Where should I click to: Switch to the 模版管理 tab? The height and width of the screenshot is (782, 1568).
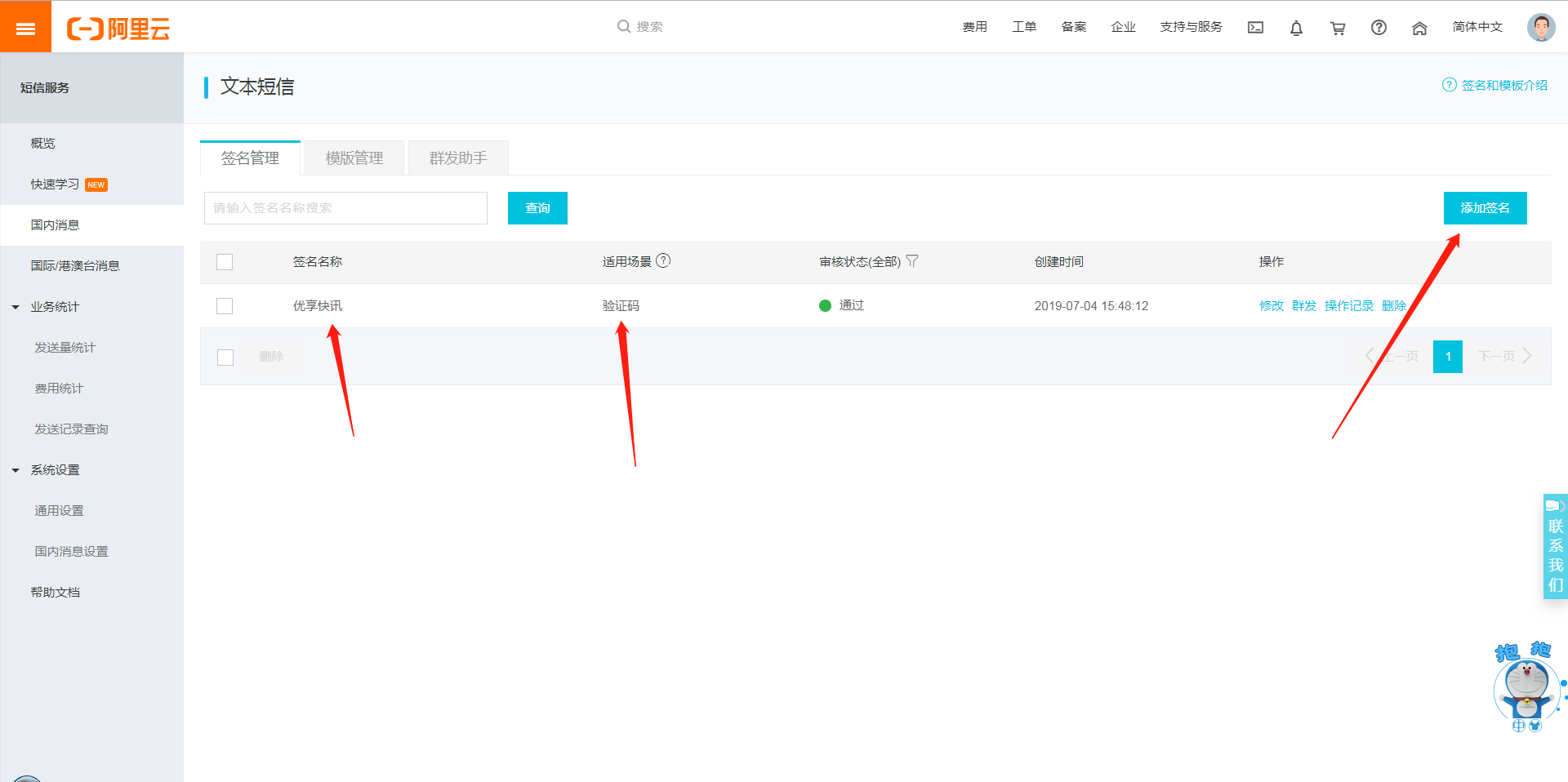354,158
